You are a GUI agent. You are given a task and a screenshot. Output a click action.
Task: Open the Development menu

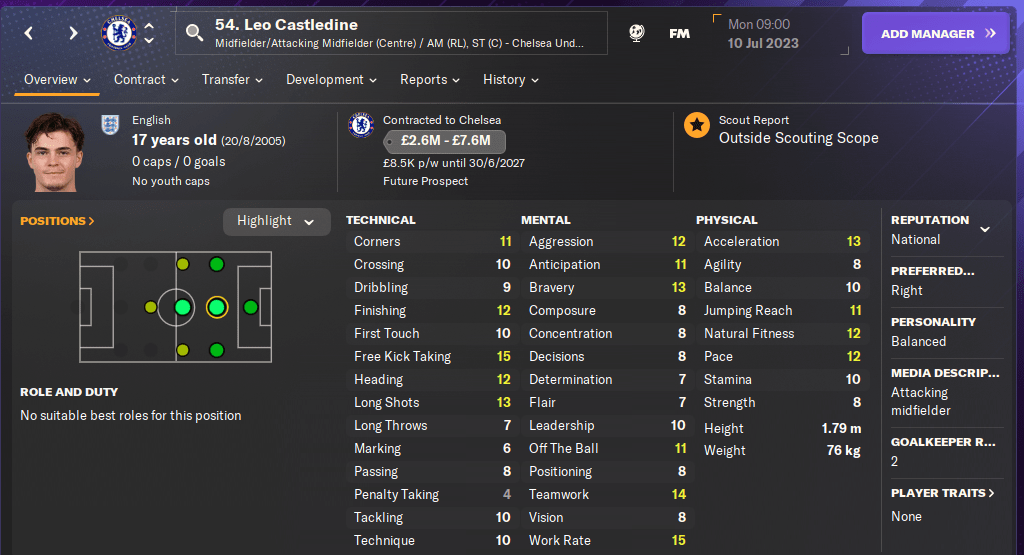click(331, 80)
